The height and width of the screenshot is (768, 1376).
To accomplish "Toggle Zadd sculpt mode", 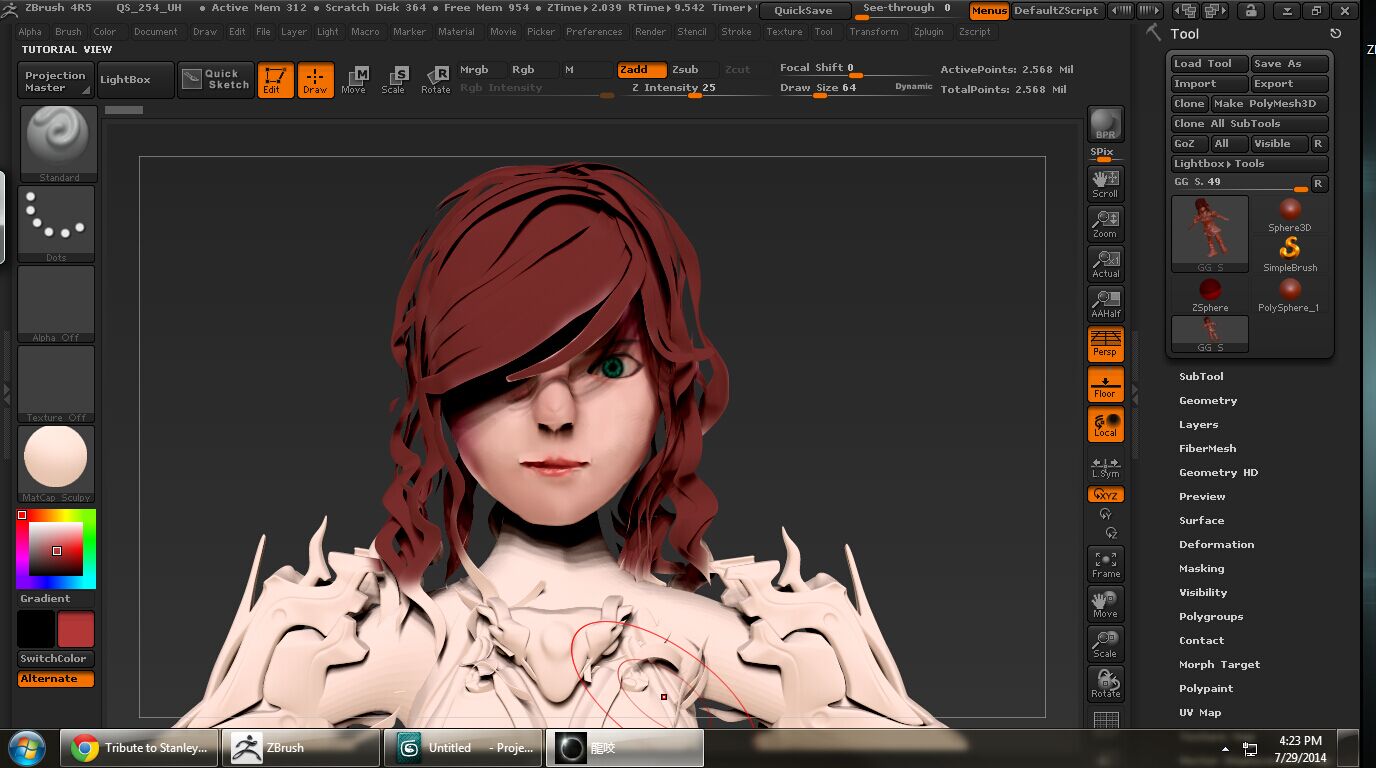I will 641,70.
